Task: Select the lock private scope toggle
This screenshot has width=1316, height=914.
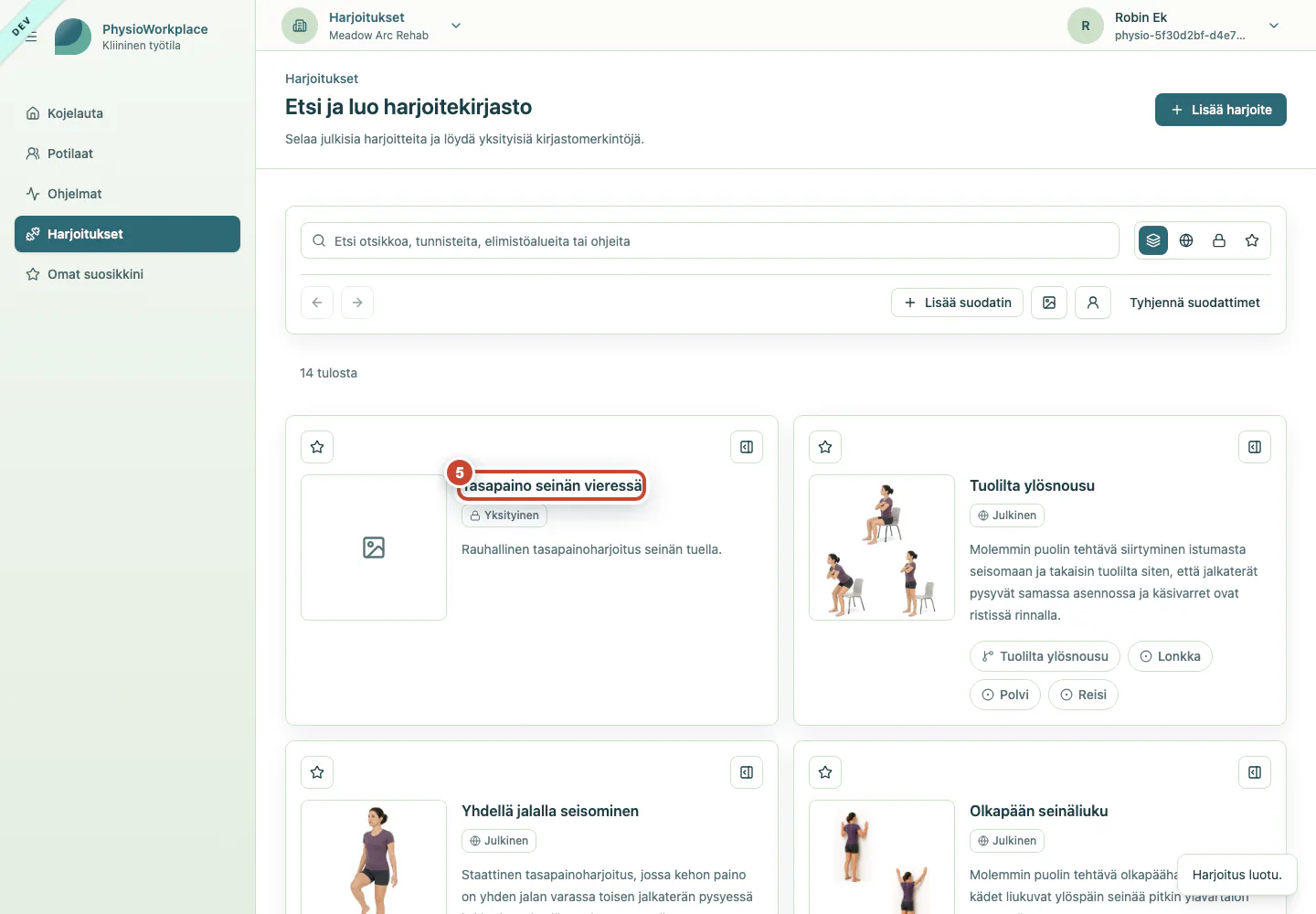Action: point(1219,240)
